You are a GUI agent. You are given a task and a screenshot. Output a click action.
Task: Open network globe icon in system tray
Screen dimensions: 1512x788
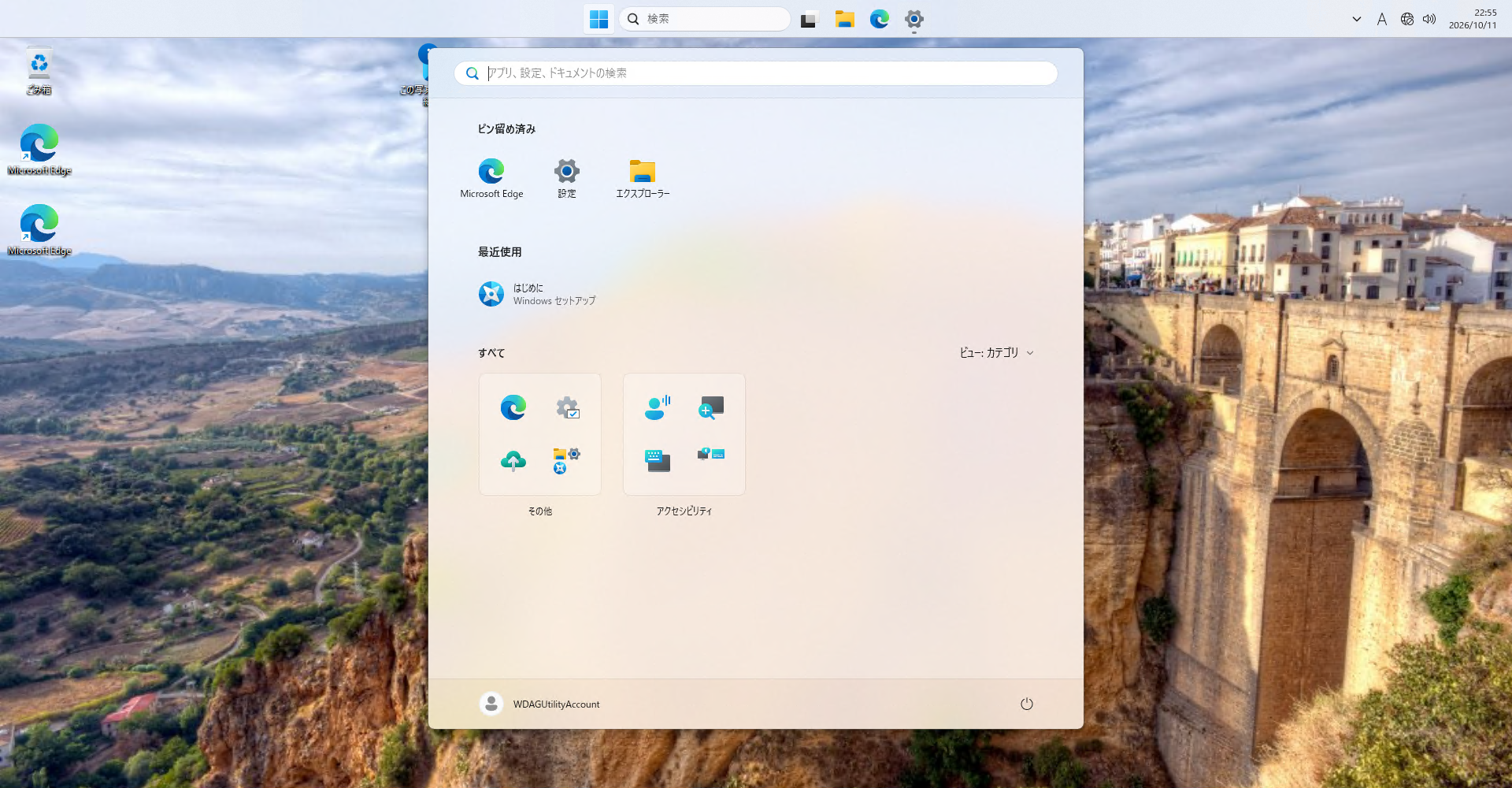(1407, 19)
